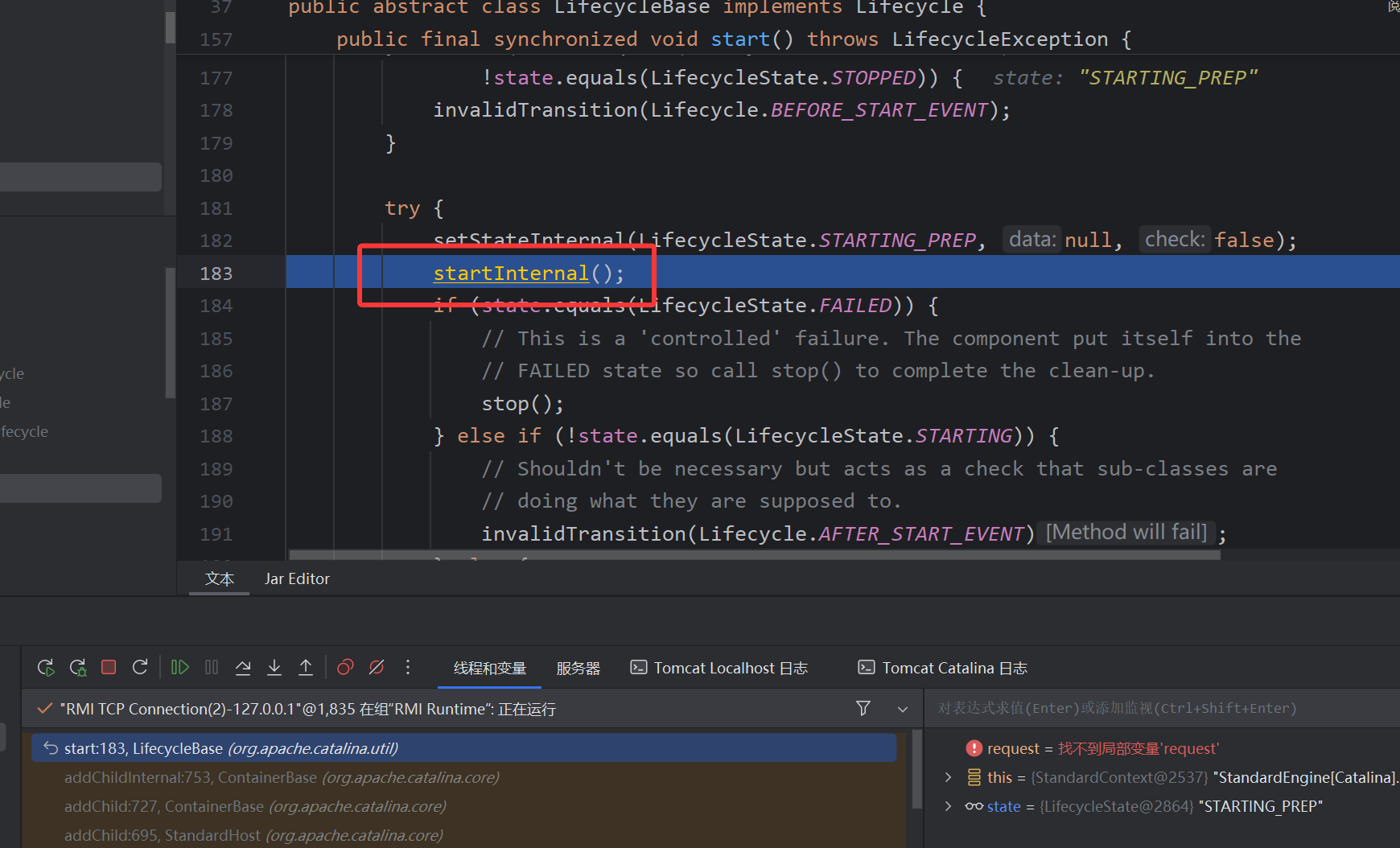Open the Tomcat Catalina 日志 tab

[x=943, y=668]
